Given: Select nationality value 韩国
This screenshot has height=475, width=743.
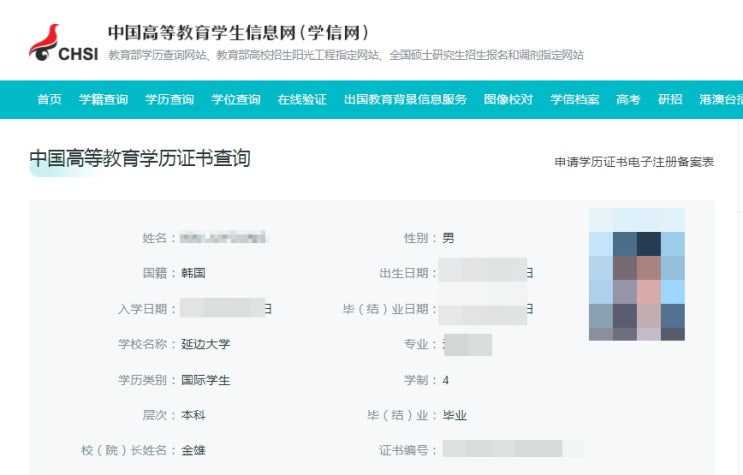Looking at the screenshot, I should coord(193,273).
